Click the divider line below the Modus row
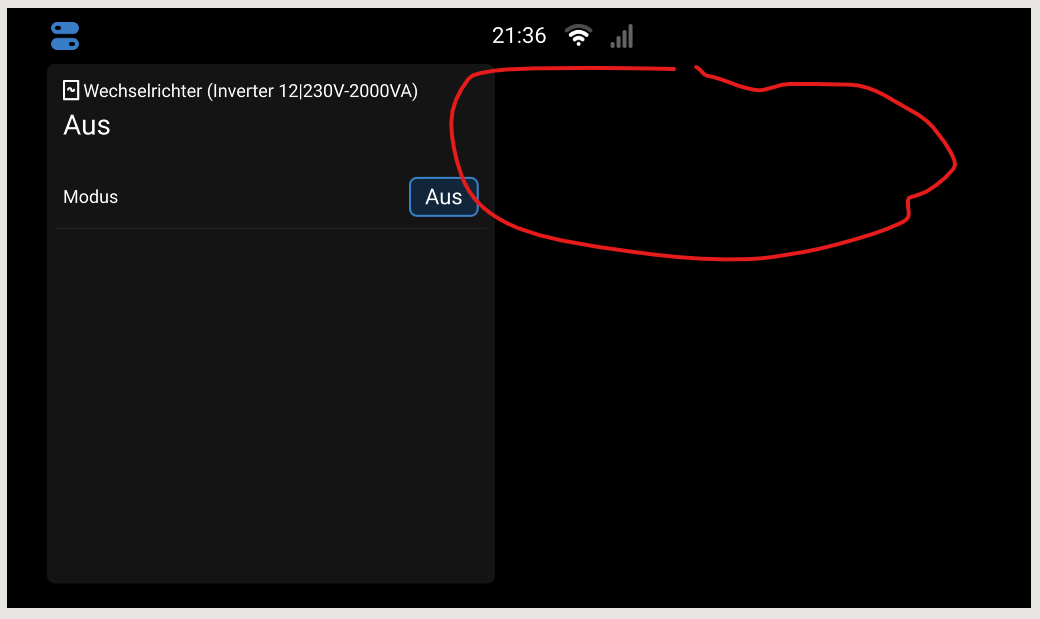This screenshot has width=1040, height=619. (271, 228)
